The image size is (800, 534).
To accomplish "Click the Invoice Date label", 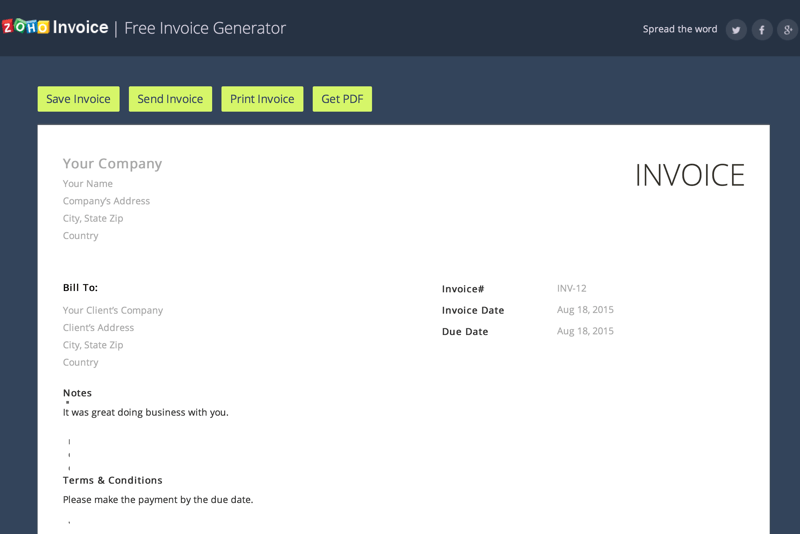I will tap(473, 310).
